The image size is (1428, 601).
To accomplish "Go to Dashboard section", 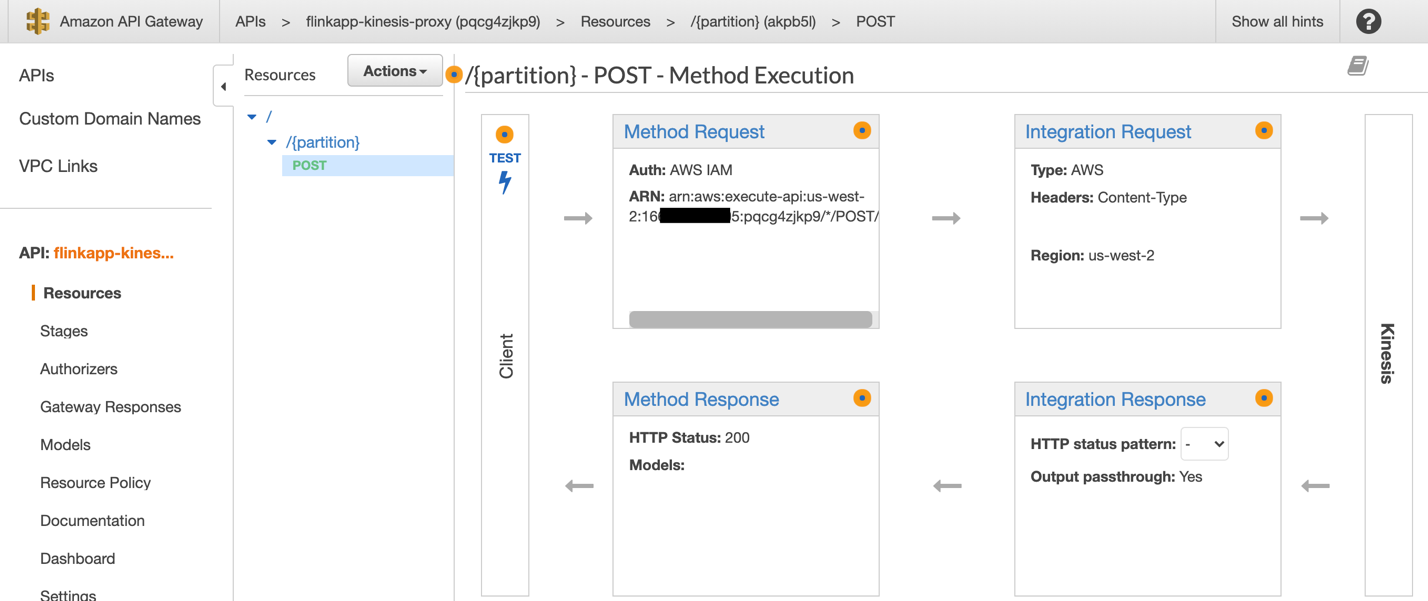I will (78, 559).
